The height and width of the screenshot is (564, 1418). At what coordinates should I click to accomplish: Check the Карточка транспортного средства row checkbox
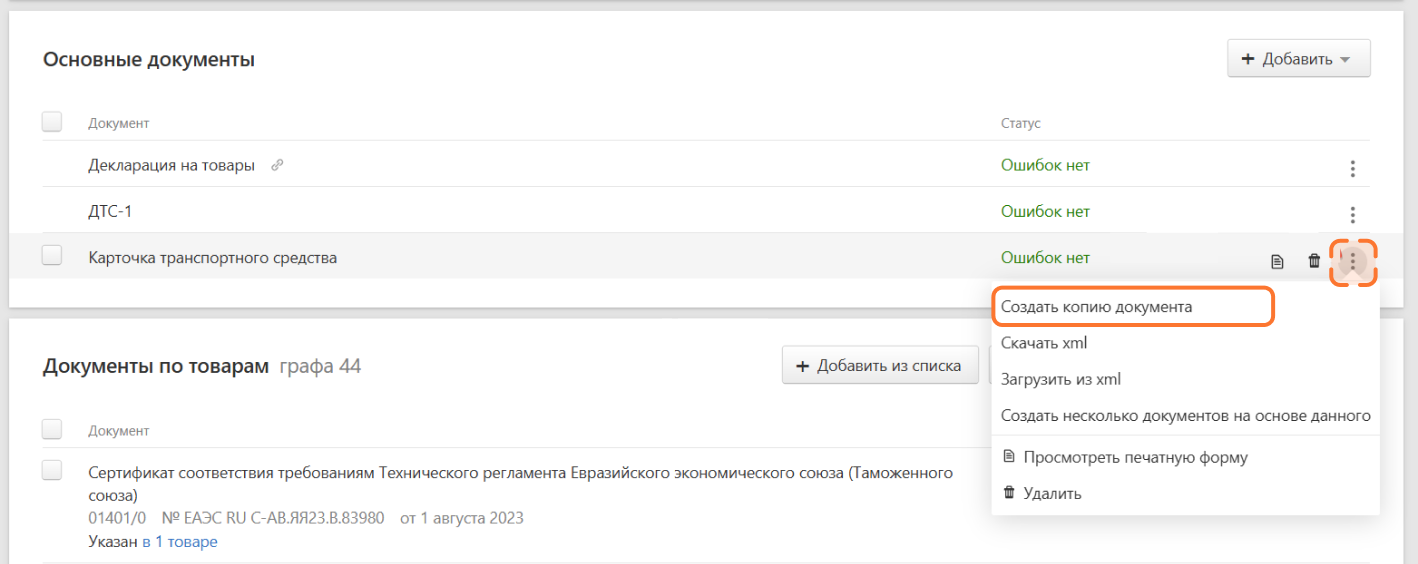coord(52,255)
